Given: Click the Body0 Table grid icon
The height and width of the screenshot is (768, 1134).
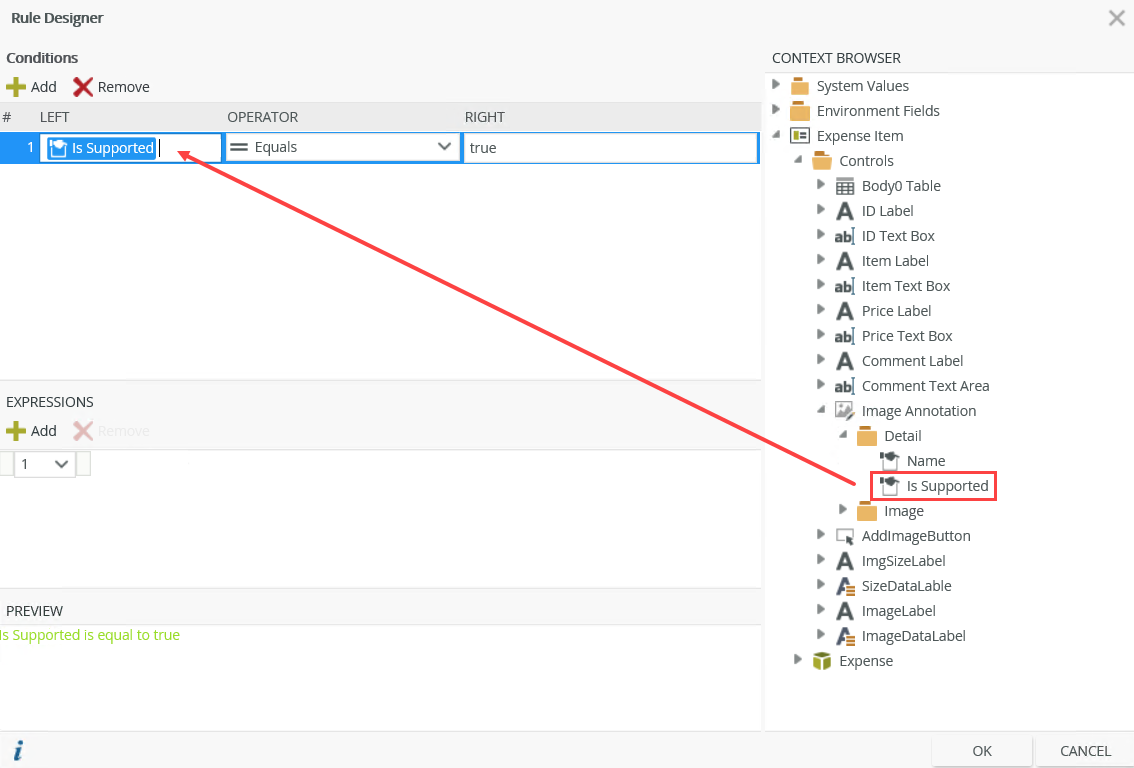Looking at the screenshot, I should point(844,186).
